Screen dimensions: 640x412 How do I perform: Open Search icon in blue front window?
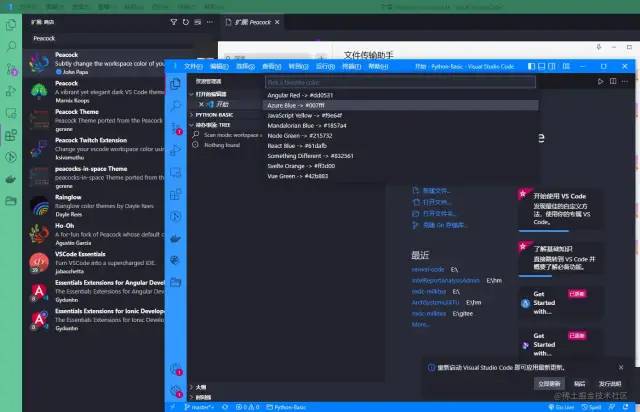176,106
